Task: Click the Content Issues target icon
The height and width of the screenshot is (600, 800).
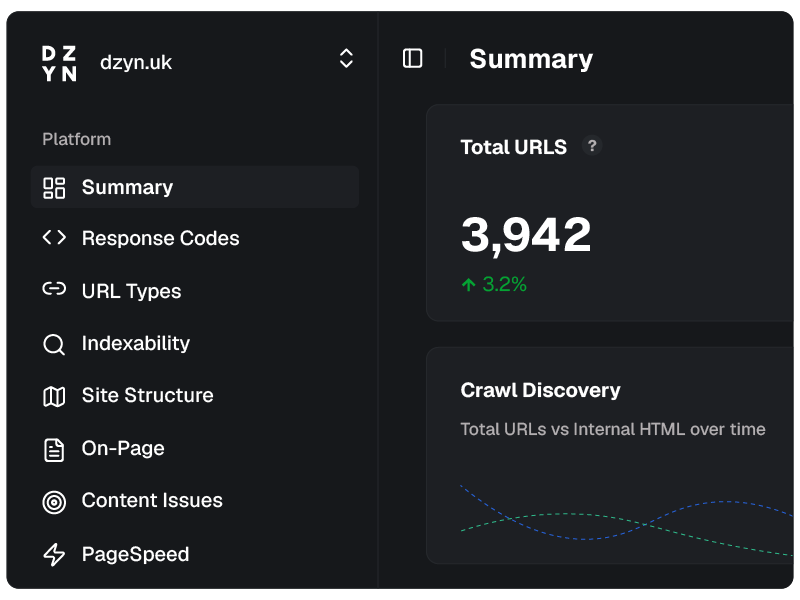Action: [54, 501]
